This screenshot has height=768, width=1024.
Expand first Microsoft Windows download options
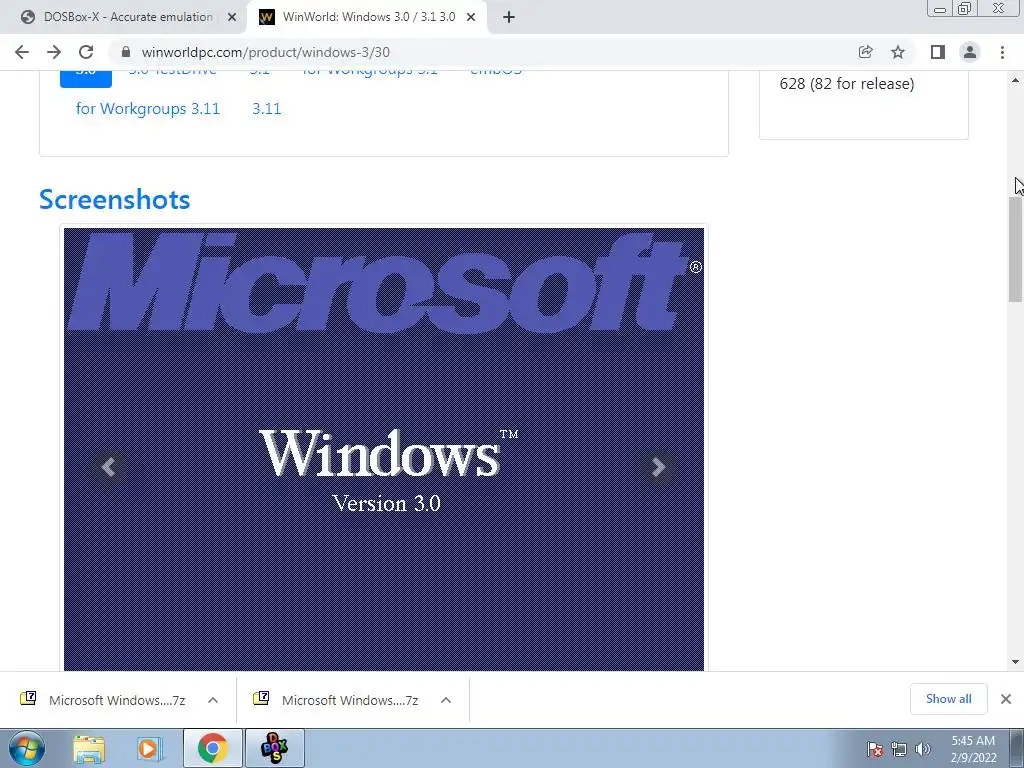pyautogui.click(x=213, y=700)
